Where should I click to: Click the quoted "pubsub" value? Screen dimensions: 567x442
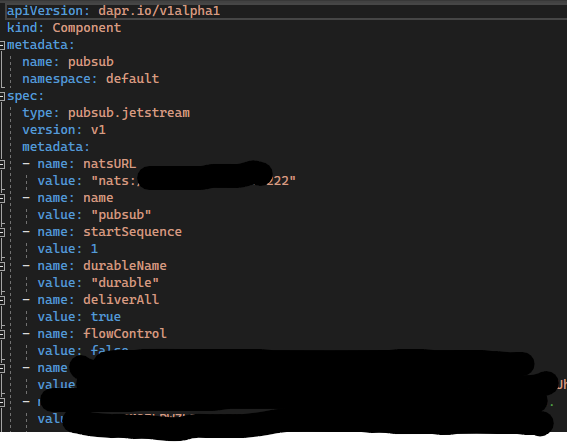(121, 215)
